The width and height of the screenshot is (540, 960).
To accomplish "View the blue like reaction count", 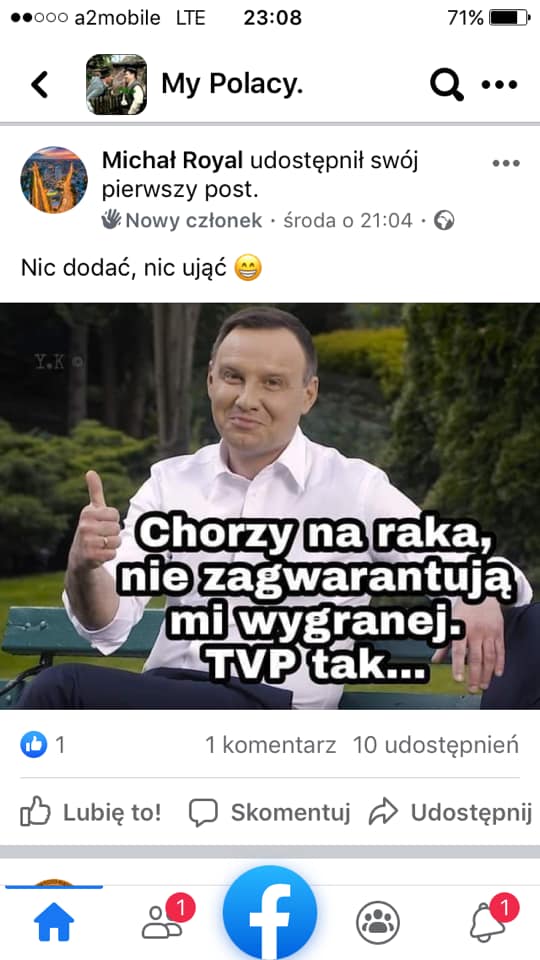I will 42,745.
